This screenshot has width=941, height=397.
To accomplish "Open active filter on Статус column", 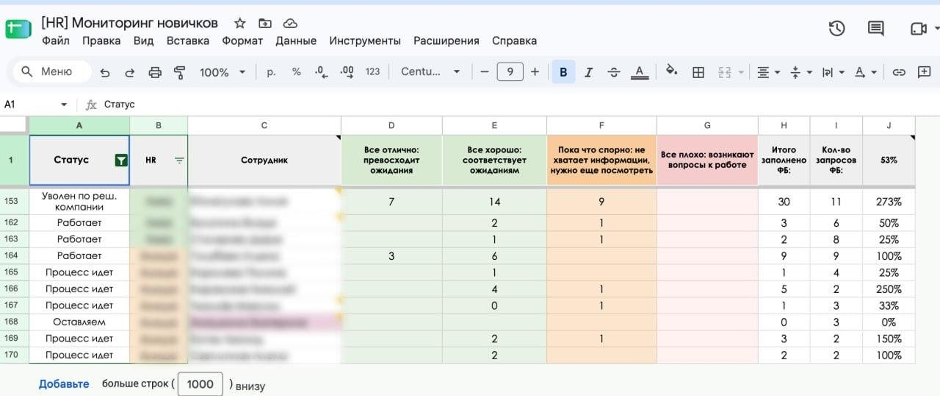I will click(121, 160).
